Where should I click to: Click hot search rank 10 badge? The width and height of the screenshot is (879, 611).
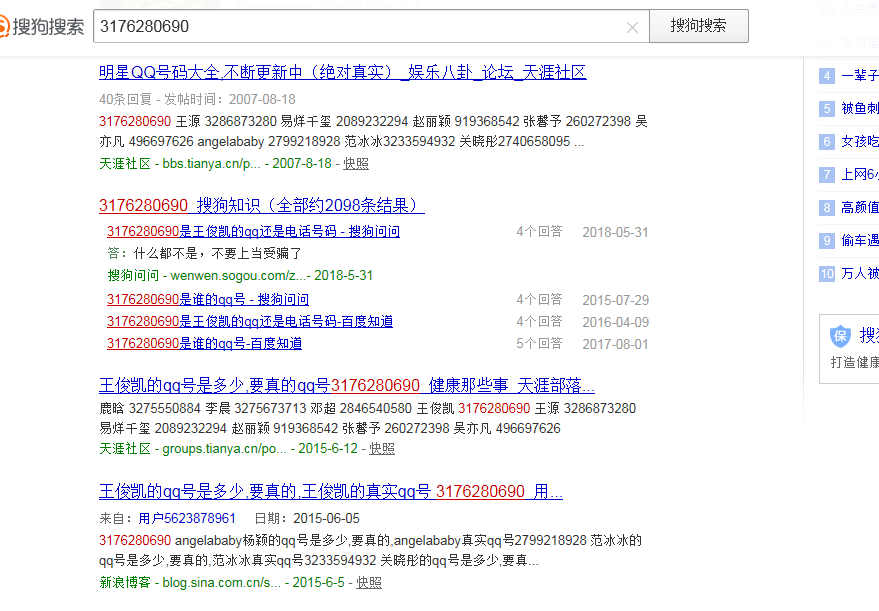[827, 274]
